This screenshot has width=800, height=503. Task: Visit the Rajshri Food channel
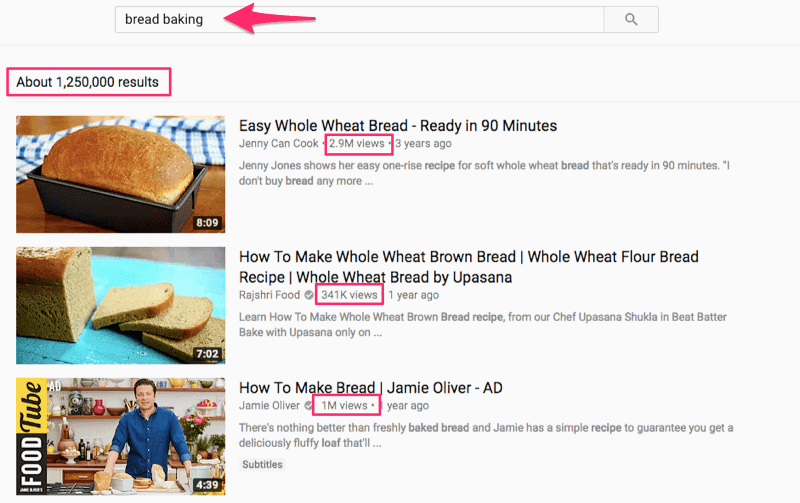point(269,295)
